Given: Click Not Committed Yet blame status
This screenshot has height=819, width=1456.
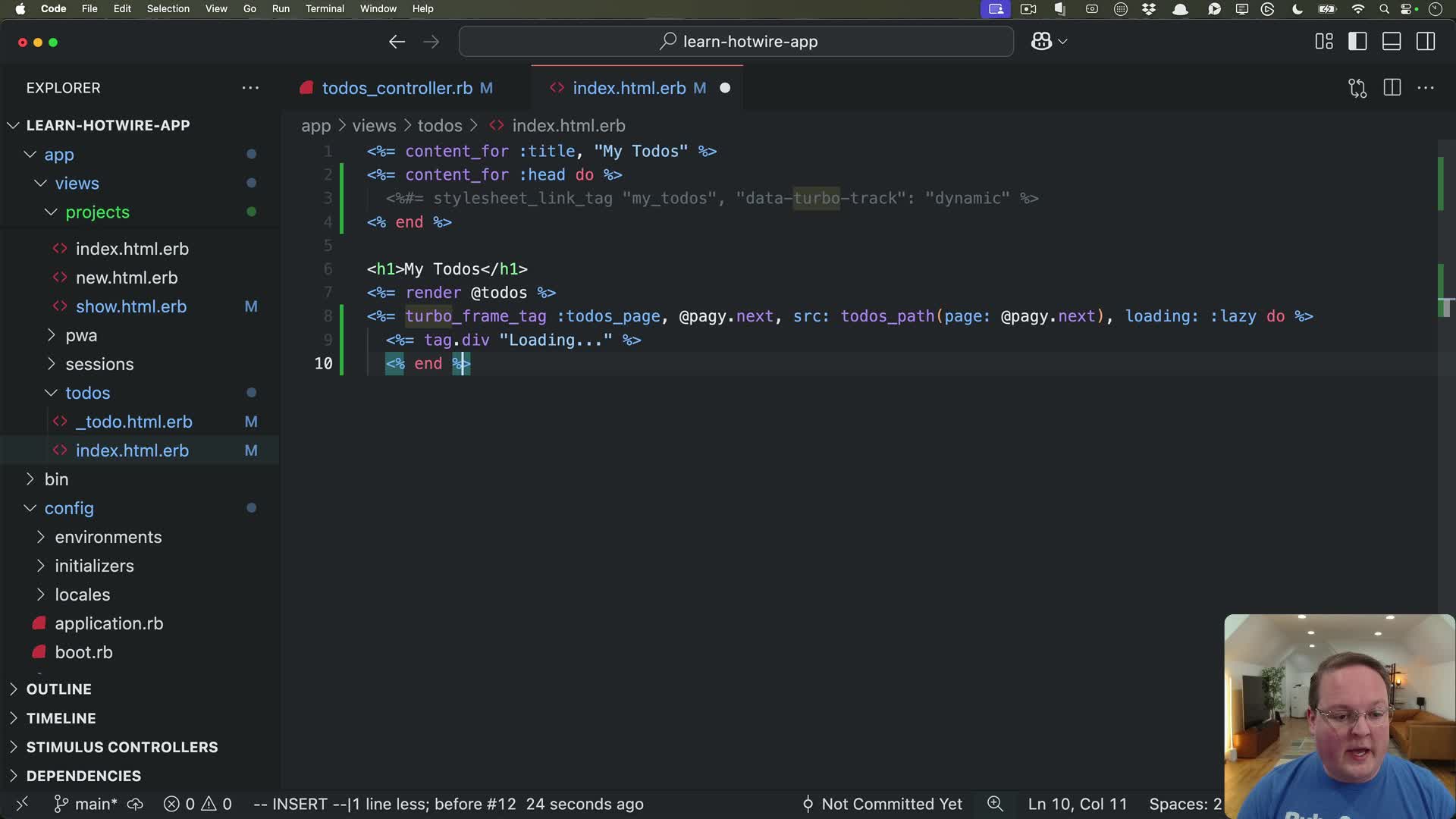Looking at the screenshot, I should click(882, 804).
